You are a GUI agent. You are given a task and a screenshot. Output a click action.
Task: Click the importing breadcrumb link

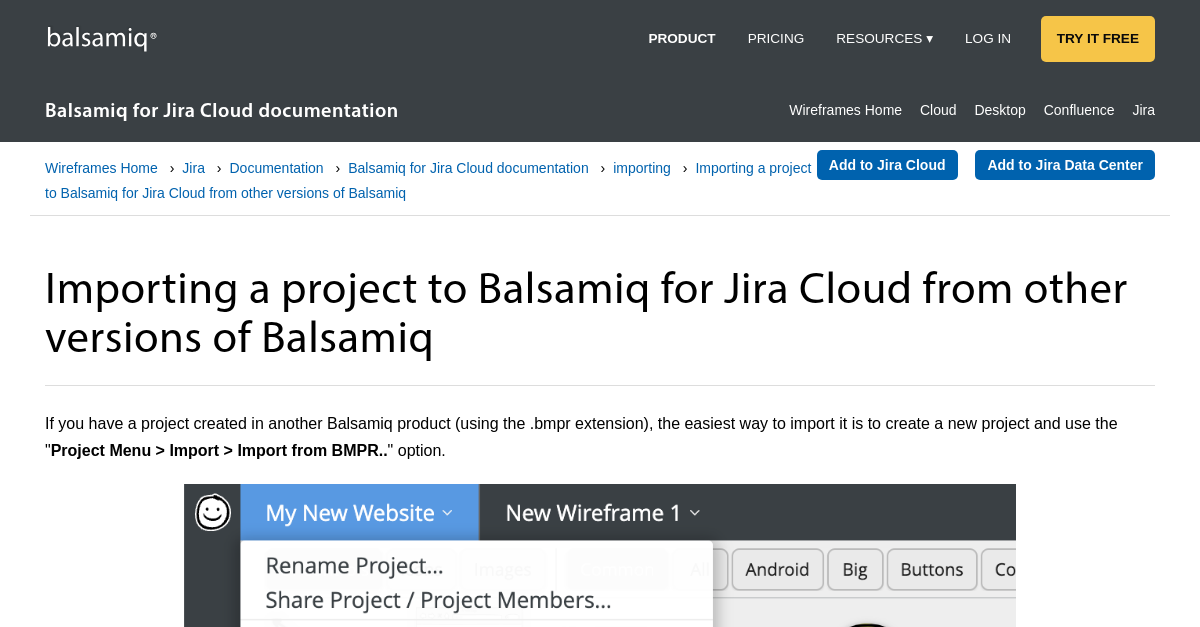641,168
